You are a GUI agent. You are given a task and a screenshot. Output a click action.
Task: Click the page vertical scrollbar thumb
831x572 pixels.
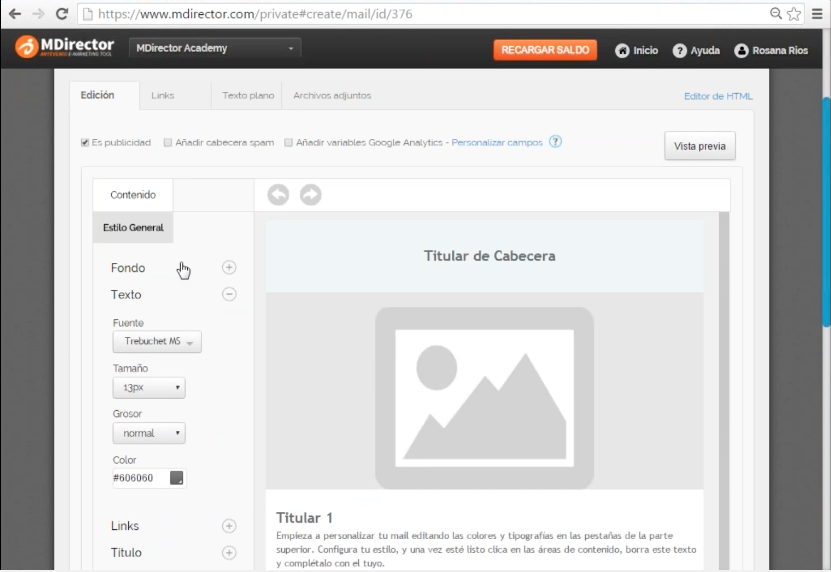[x=826, y=212]
